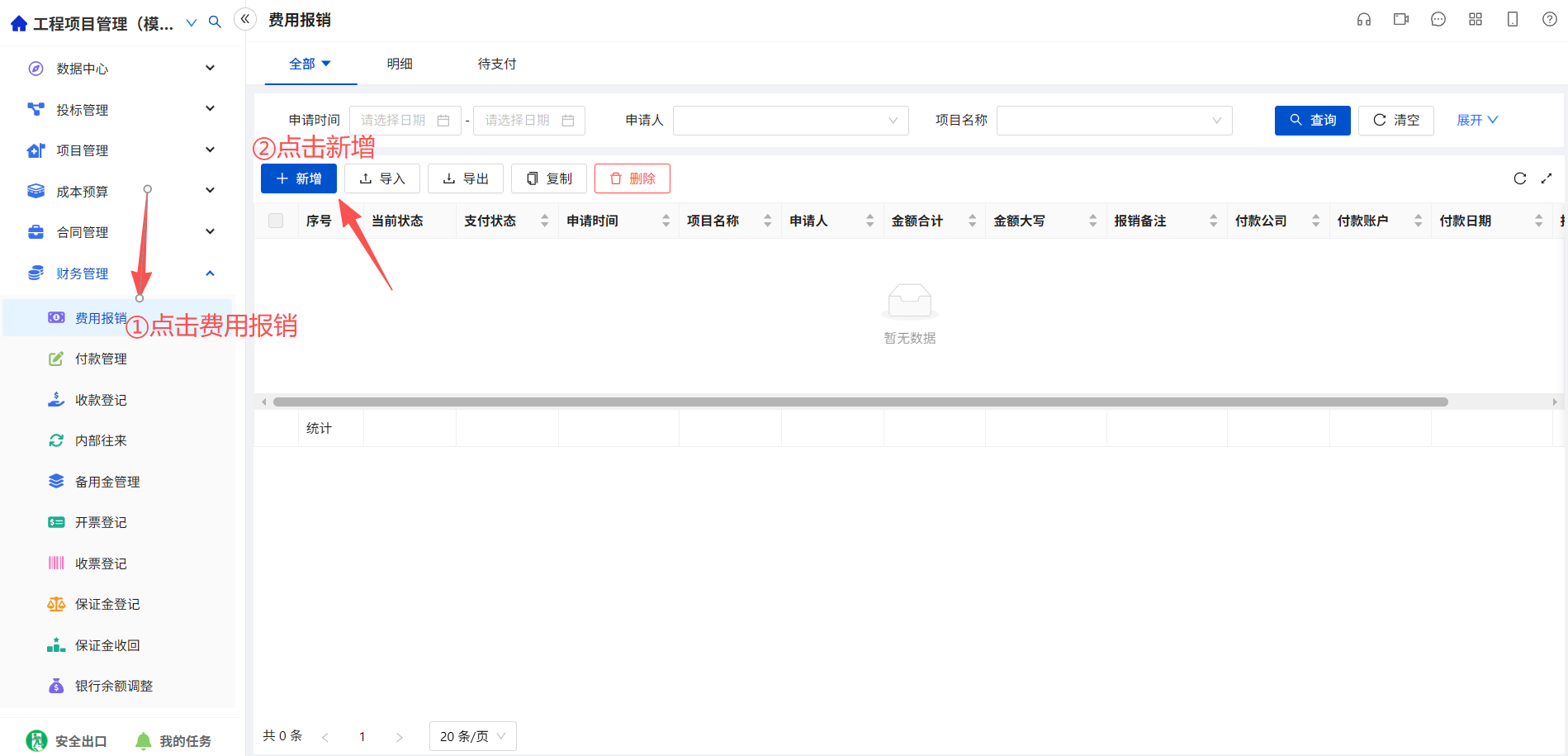Click the fullscreen expand table icon
Image resolution: width=1568 pixels, height=756 pixels.
(1547, 178)
